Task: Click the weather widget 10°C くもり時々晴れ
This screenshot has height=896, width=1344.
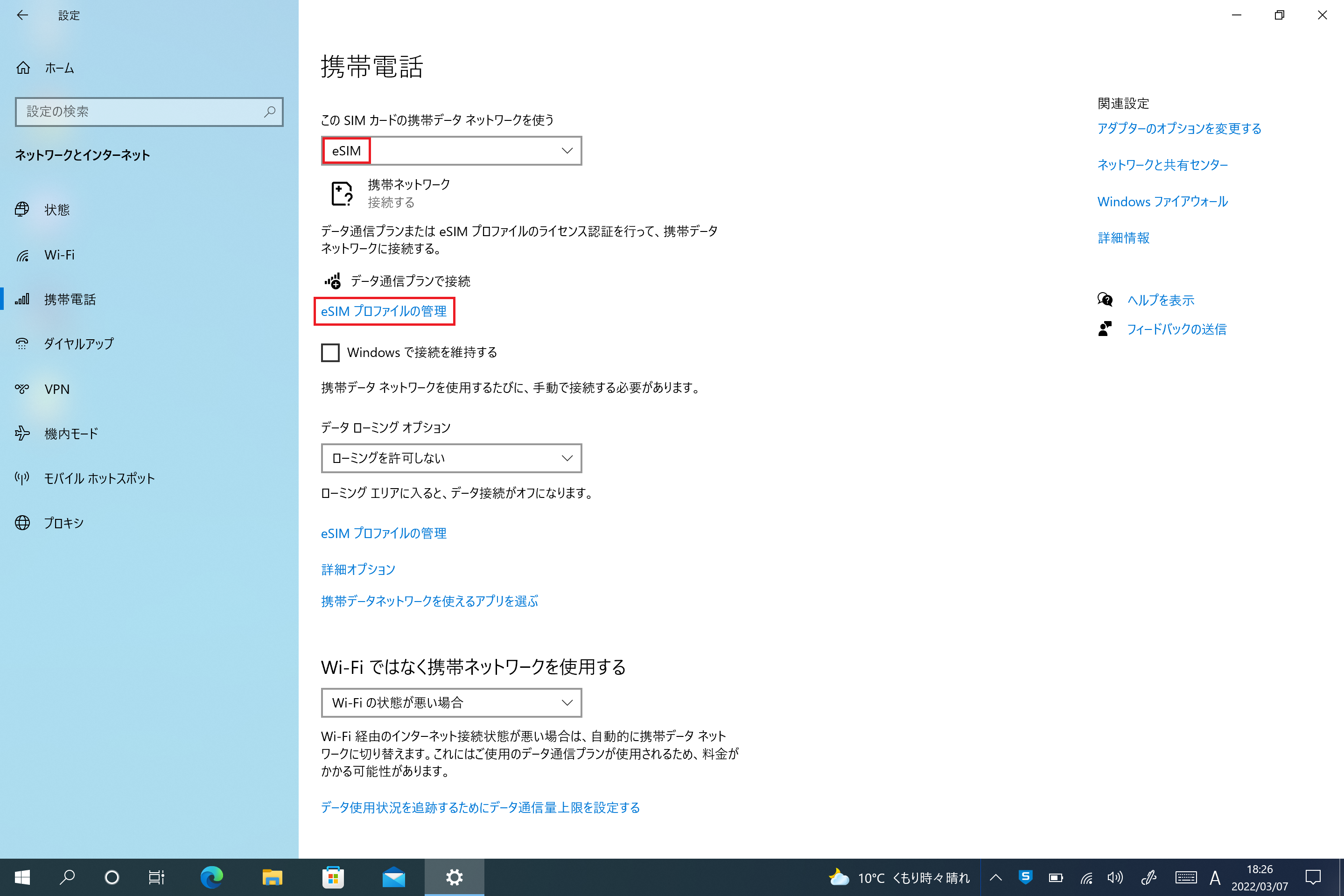Action: tap(899, 877)
